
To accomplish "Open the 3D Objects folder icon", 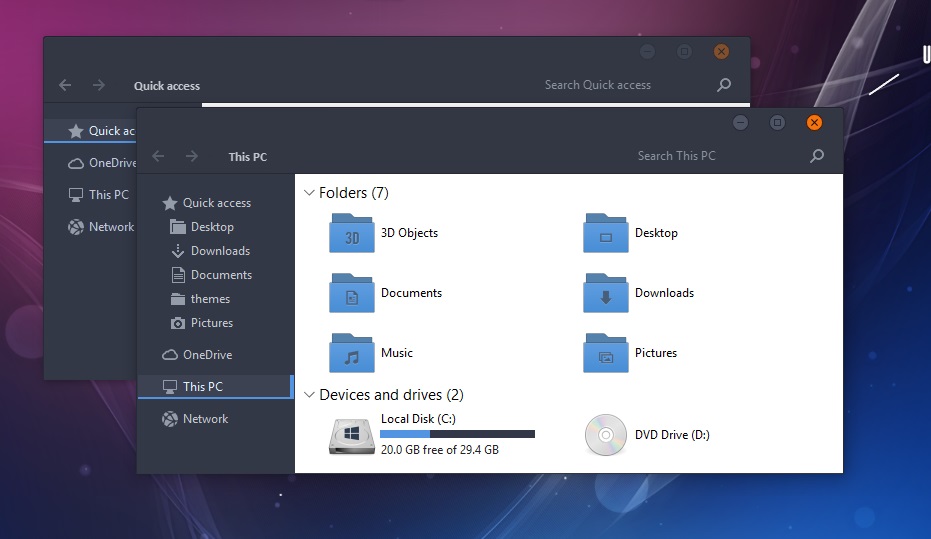I will 351,234.
